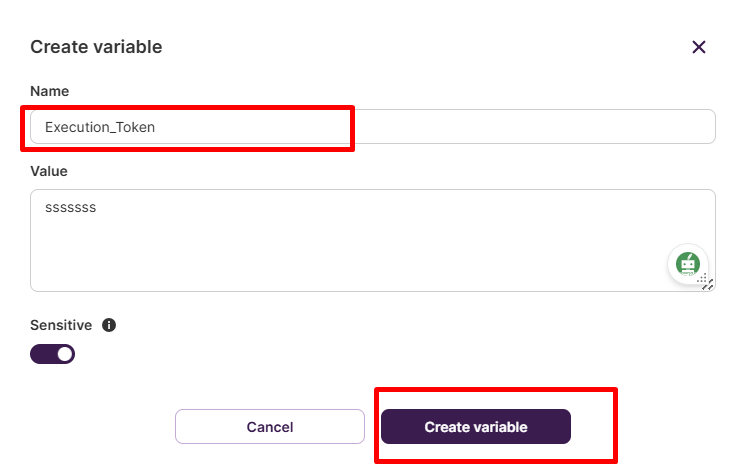The width and height of the screenshot is (740, 470).
Task: Close the Create variable dialog
Action: point(699,47)
